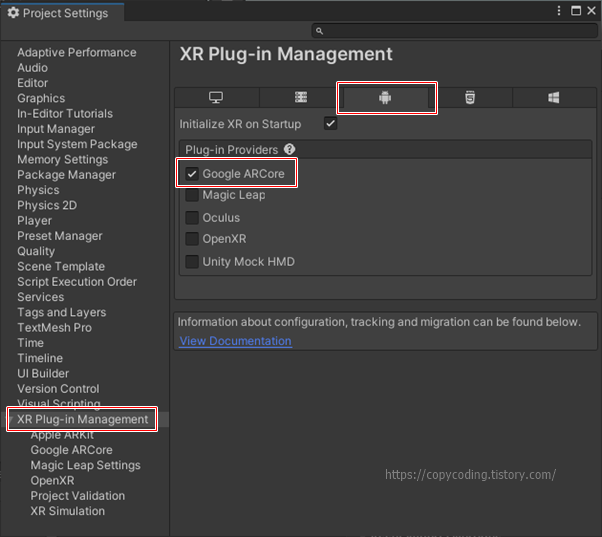Close the Project Settings window
Viewport: 602px width, 537px height.
coord(592,11)
